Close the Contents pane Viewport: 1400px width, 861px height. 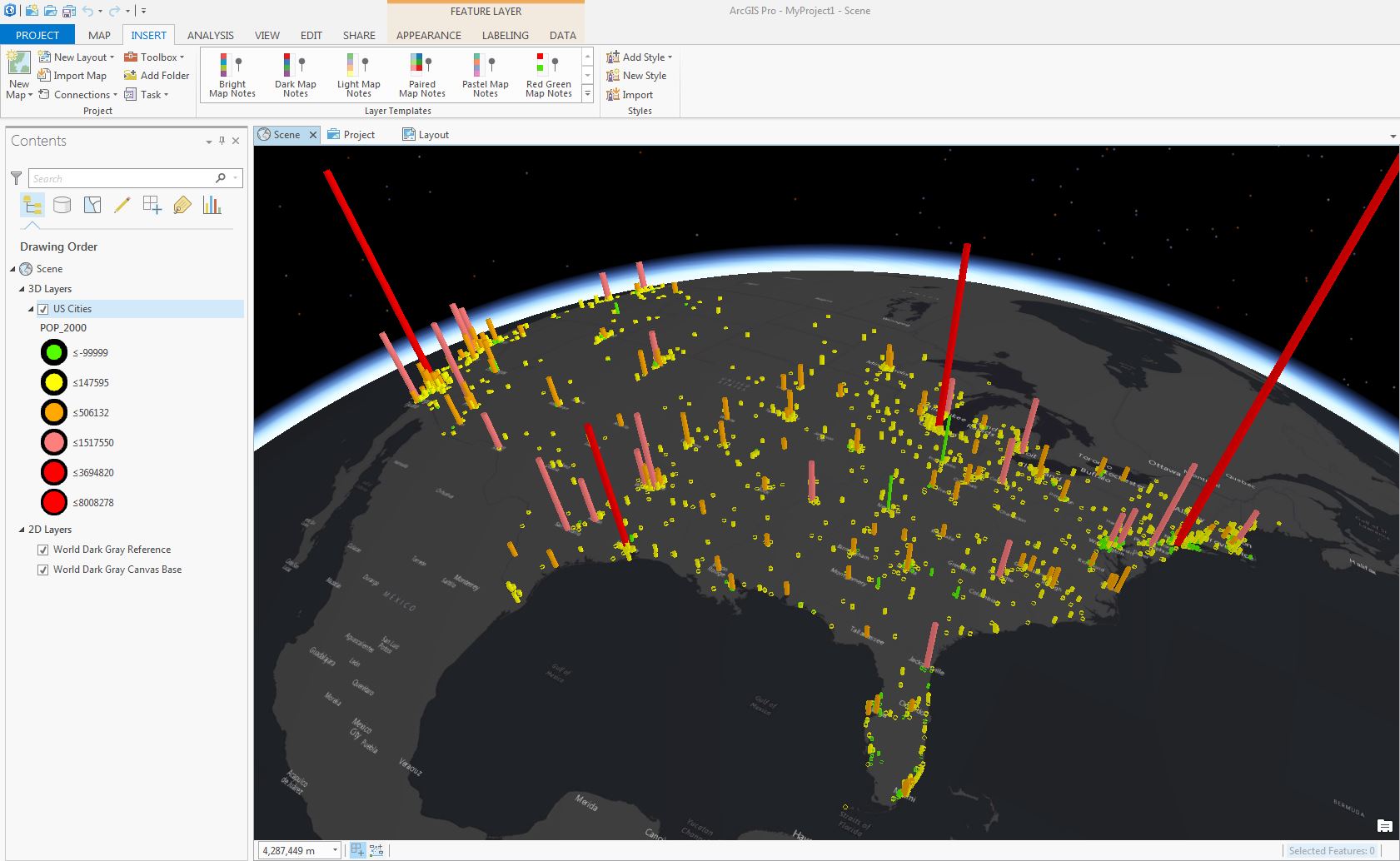pos(236,141)
